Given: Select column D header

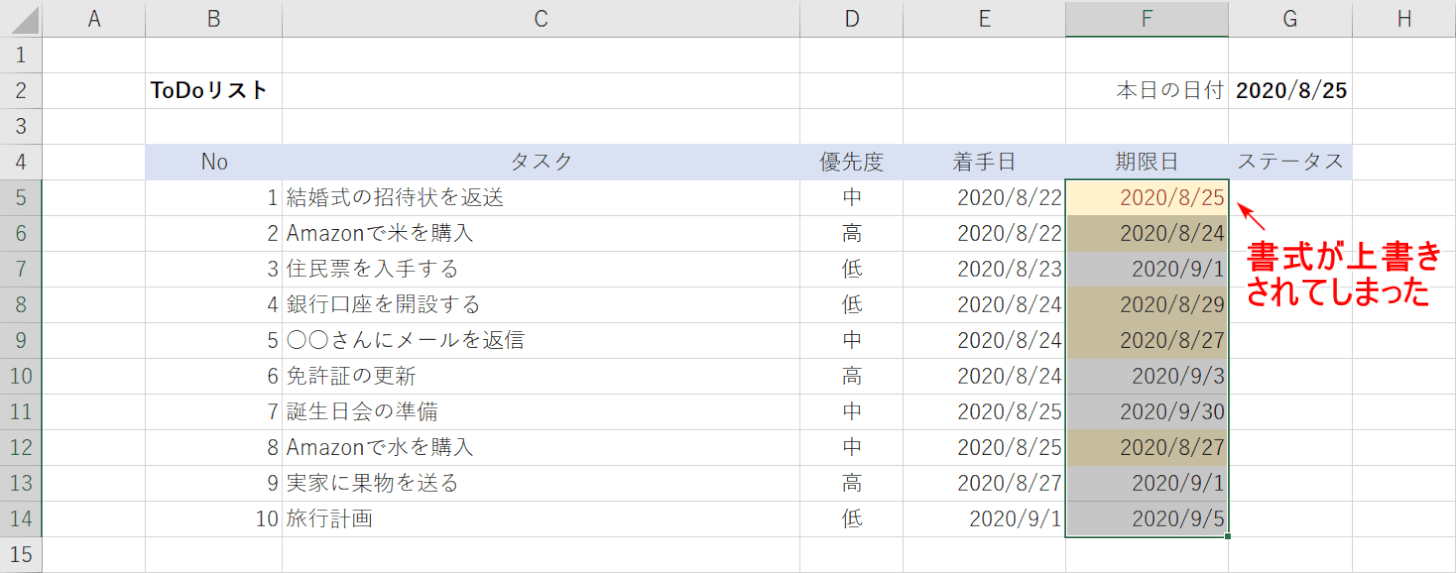Looking at the screenshot, I should pyautogui.click(x=852, y=18).
